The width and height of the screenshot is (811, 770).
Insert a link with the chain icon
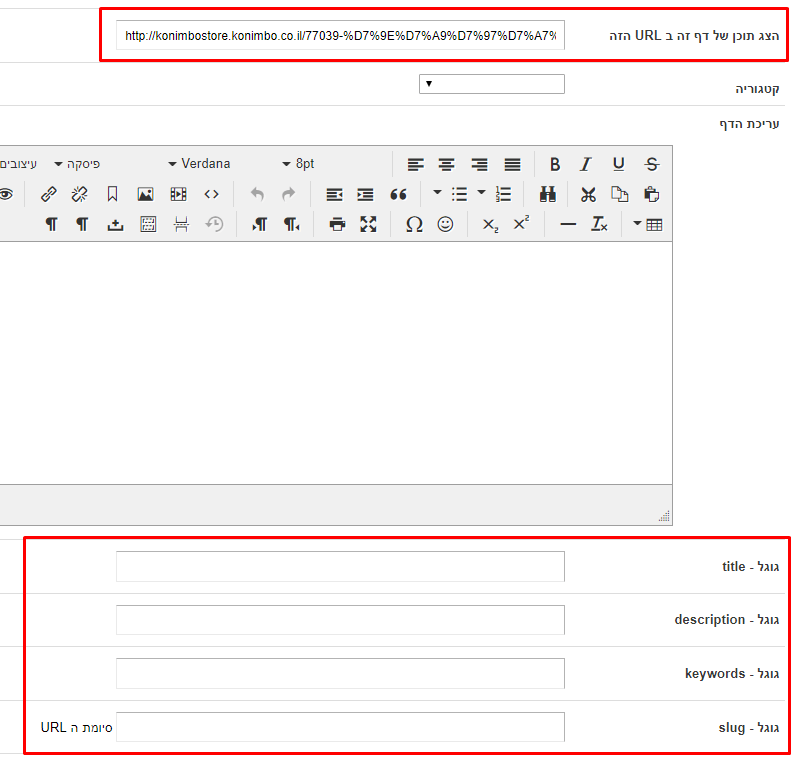pos(49,194)
